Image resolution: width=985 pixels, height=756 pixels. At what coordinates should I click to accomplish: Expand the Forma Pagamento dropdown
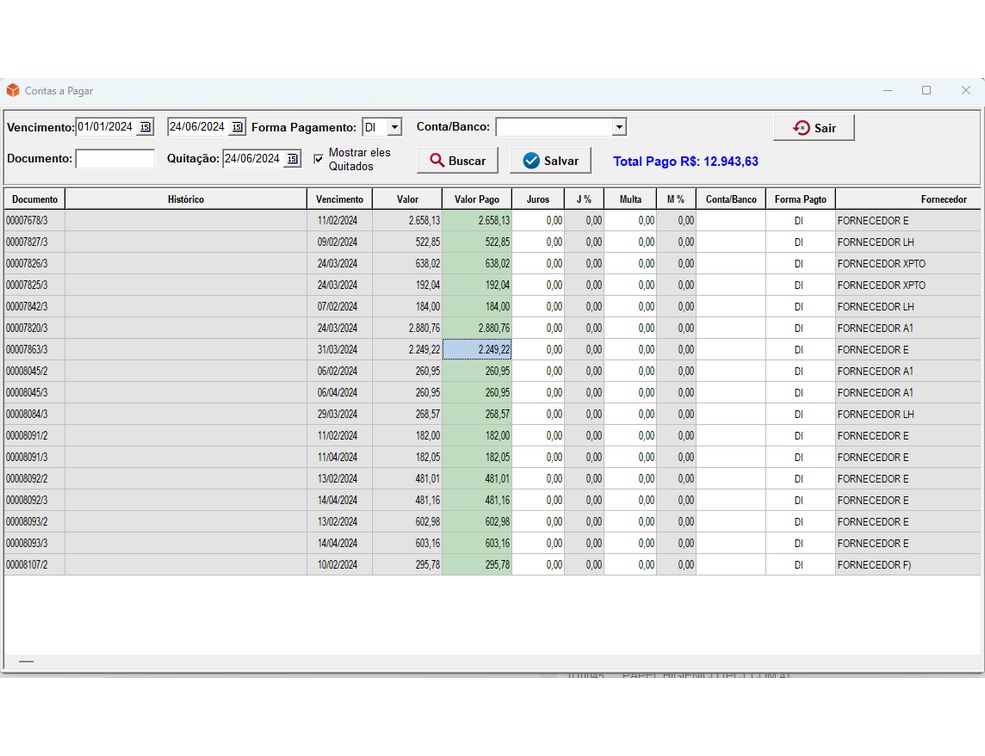click(394, 127)
